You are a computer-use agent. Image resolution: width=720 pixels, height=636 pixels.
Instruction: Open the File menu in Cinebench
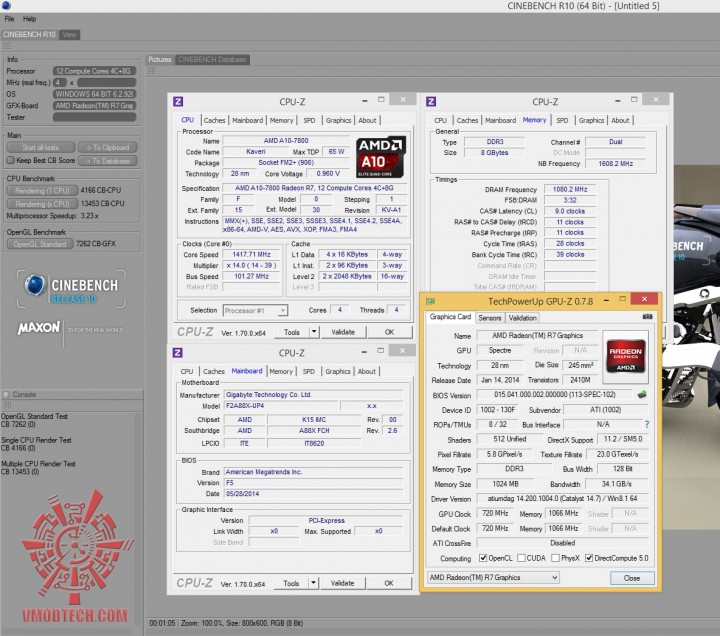pyautogui.click(x=9, y=19)
